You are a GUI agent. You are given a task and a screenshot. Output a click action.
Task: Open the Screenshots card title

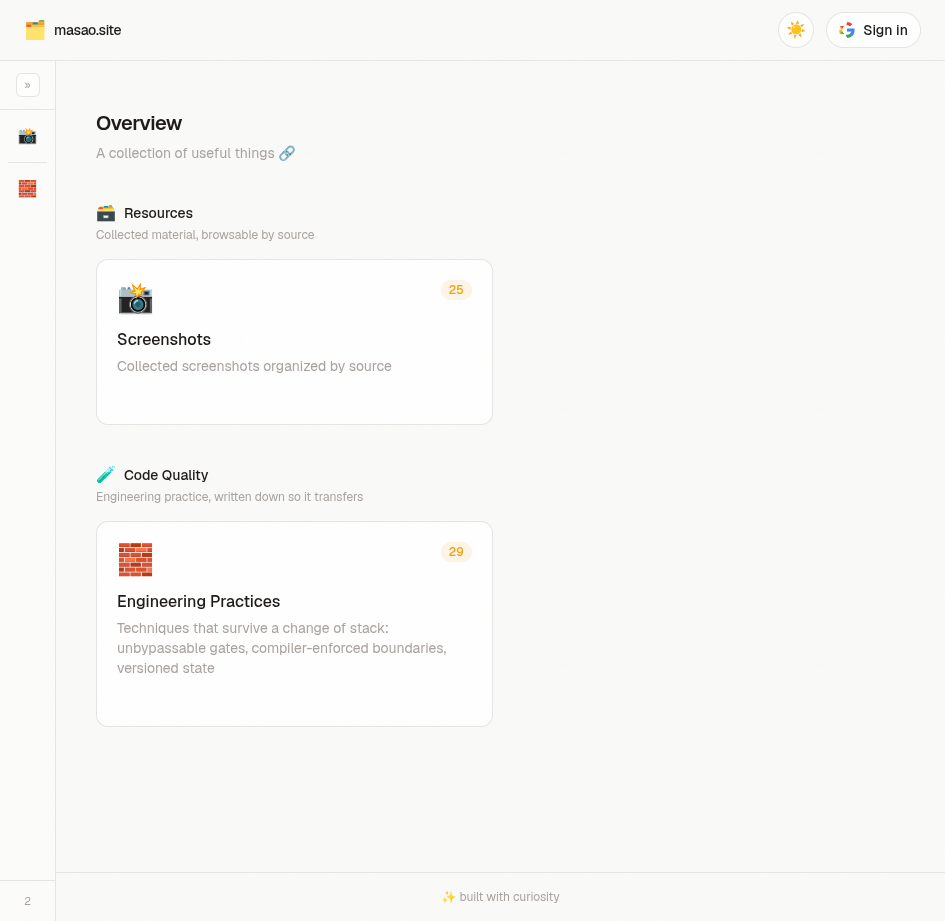(x=164, y=339)
